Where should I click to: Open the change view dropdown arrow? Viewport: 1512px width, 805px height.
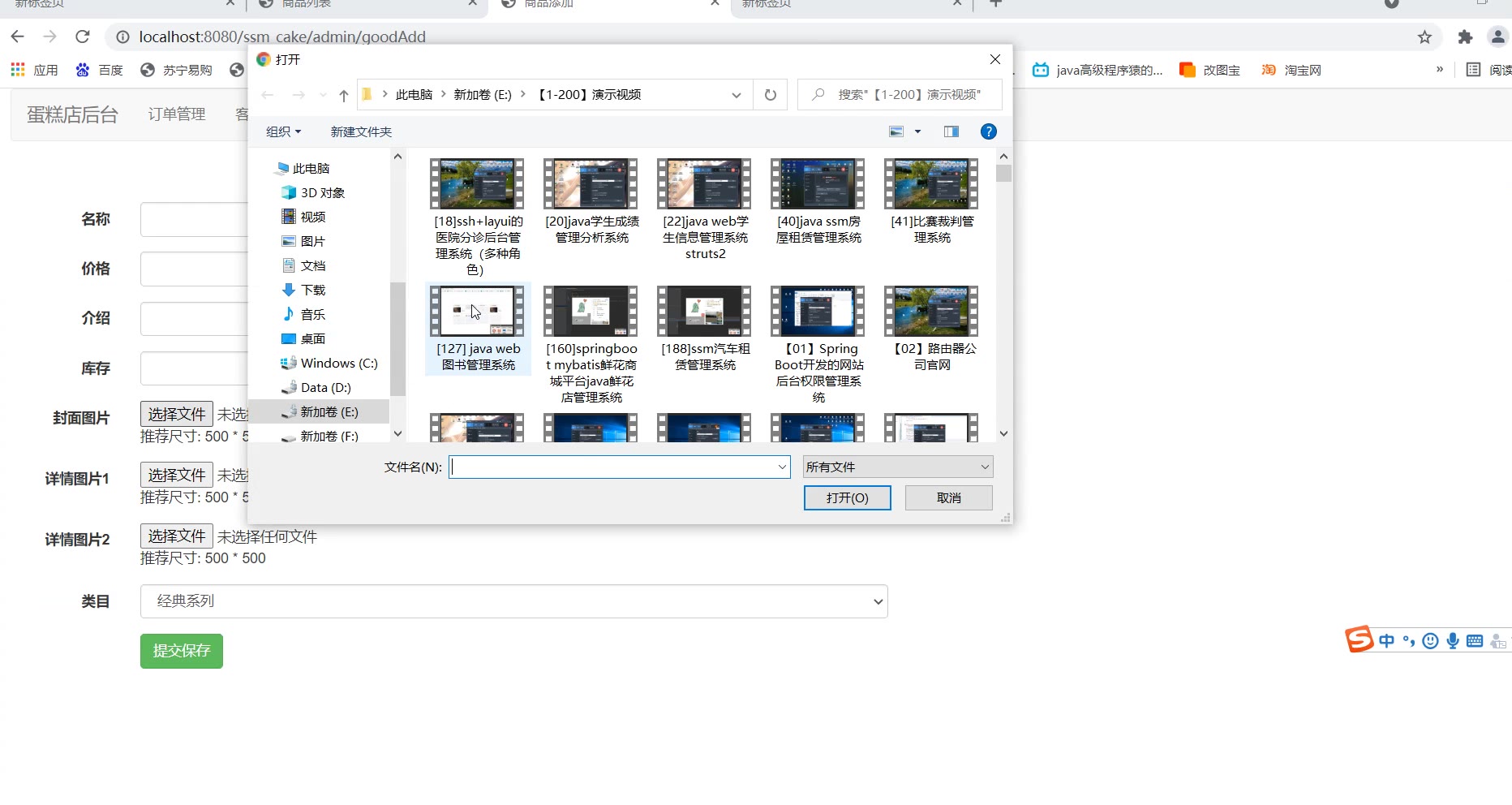click(x=918, y=131)
